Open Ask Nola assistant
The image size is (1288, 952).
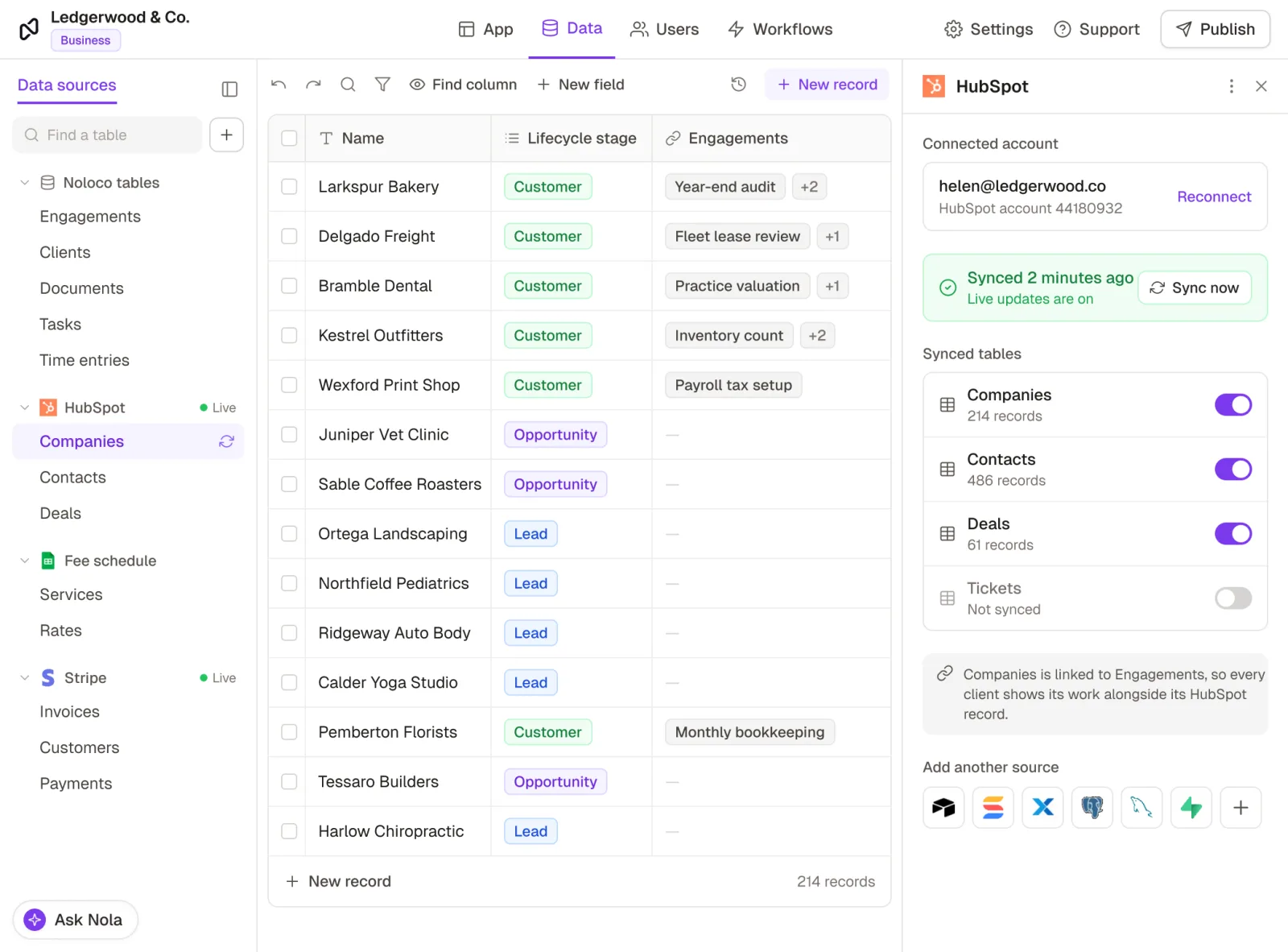click(75, 920)
